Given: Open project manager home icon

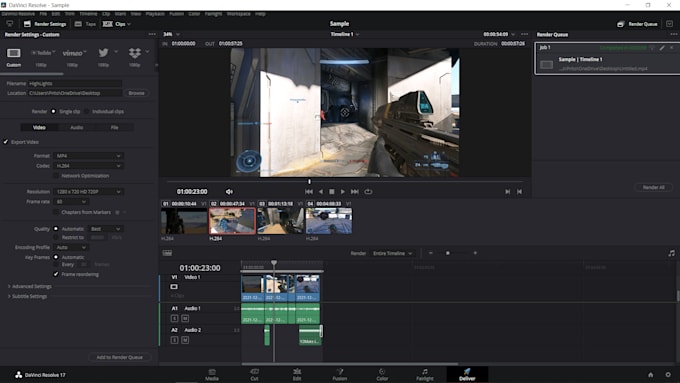Looking at the screenshot, I should pos(651,375).
